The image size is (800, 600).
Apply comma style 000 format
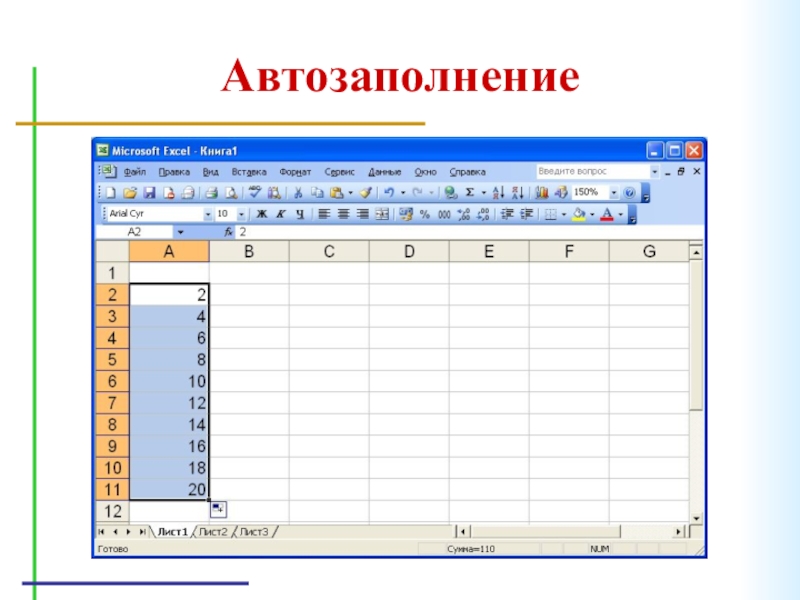(444, 214)
